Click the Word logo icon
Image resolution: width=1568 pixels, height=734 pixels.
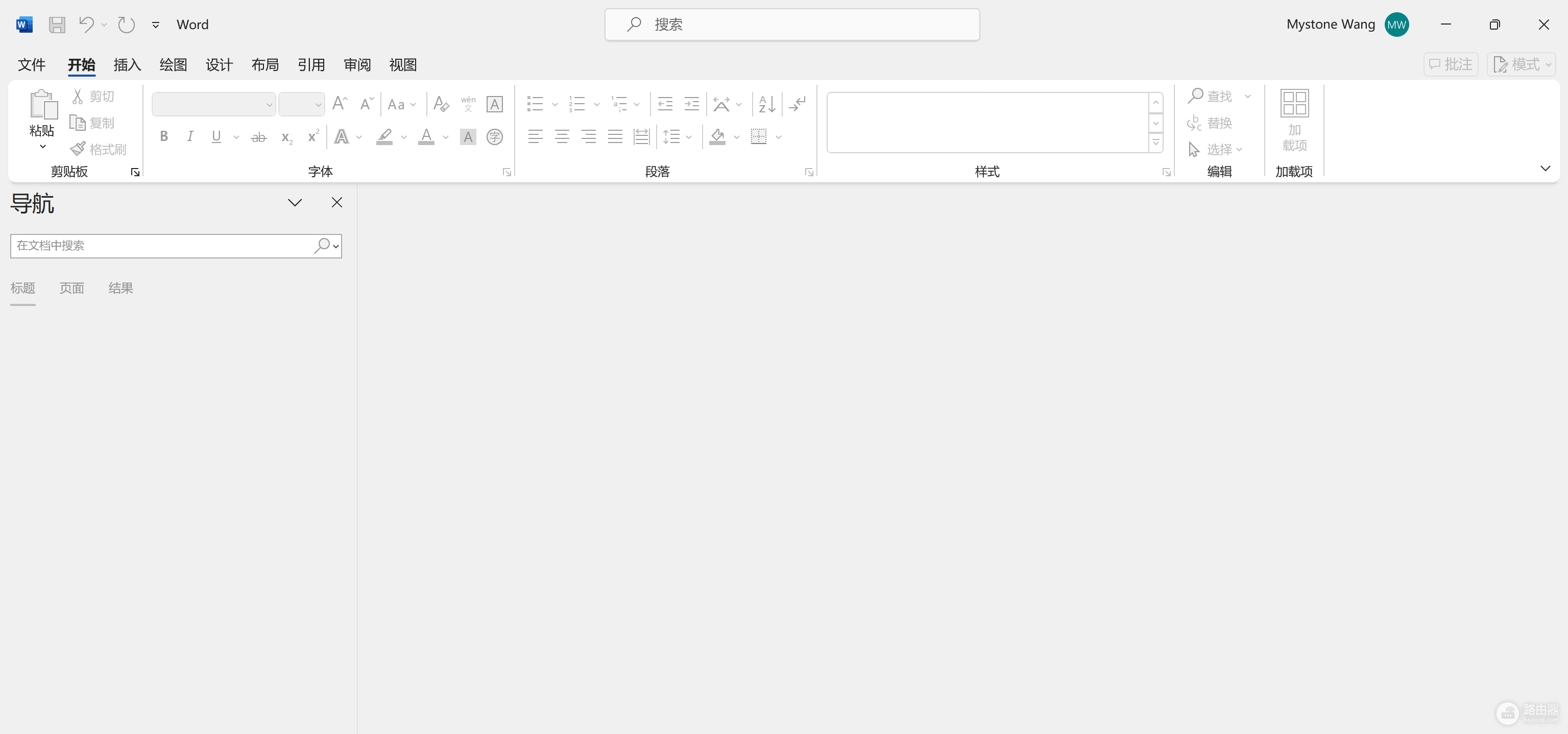point(25,25)
